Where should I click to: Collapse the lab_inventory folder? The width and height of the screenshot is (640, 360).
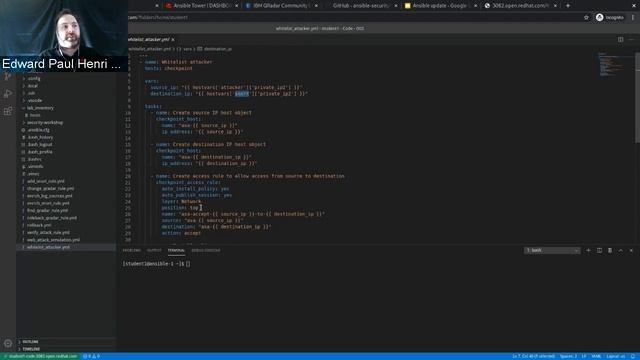click(40, 108)
